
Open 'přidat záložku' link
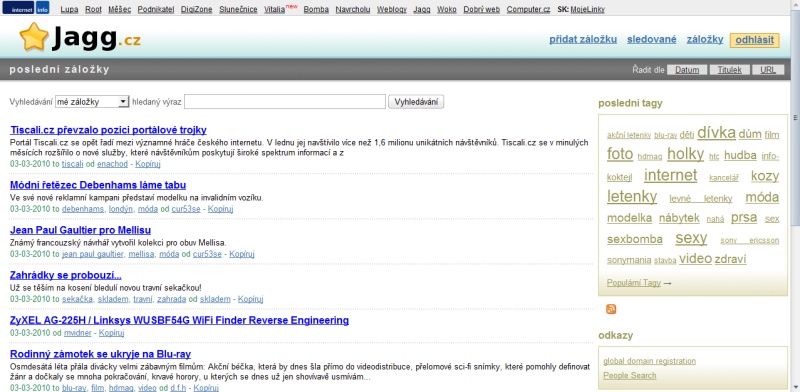coord(583,39)
